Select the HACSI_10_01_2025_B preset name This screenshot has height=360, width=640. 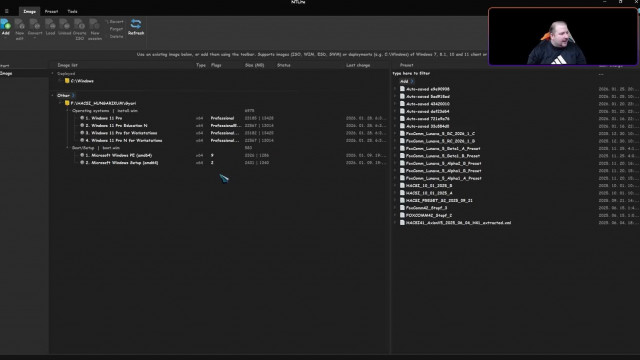coord(429,185)
